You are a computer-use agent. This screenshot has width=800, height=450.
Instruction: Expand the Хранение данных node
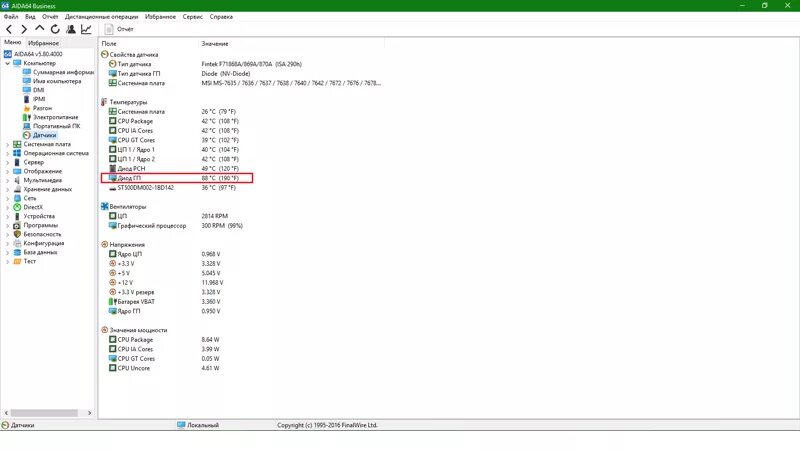point(7,189)
